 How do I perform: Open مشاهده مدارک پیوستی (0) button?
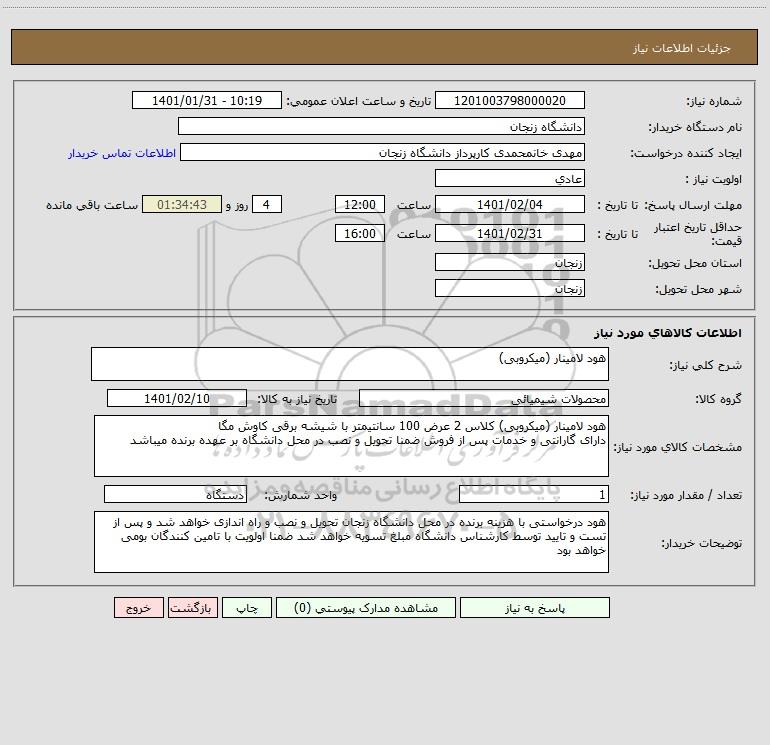coord(366,607)
